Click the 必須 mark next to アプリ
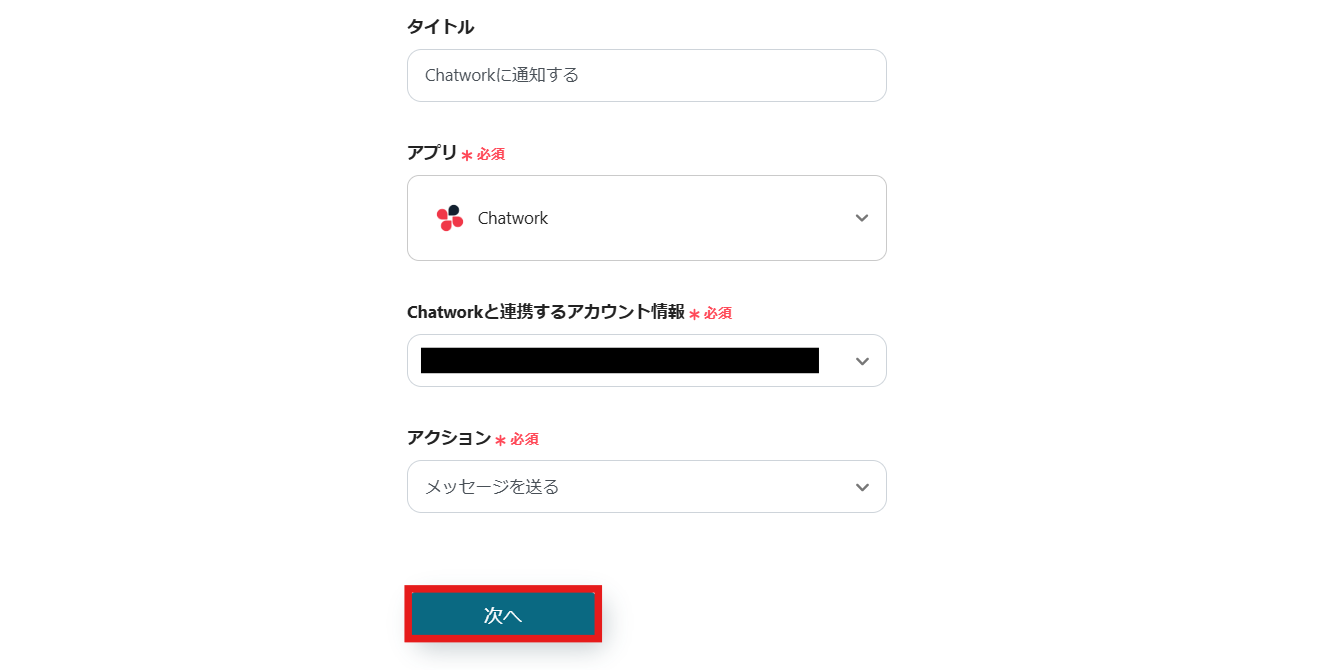Screen dimensions: 1342x670 click(x=491, y=154)
